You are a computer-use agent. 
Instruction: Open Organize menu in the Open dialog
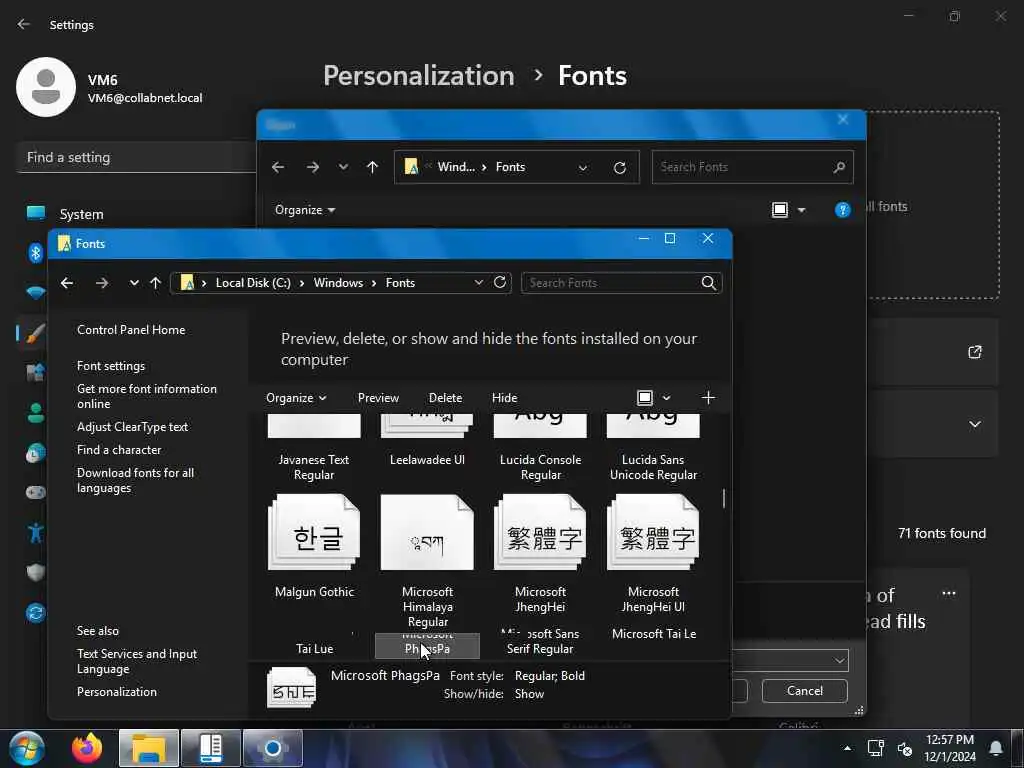(305, 210)
